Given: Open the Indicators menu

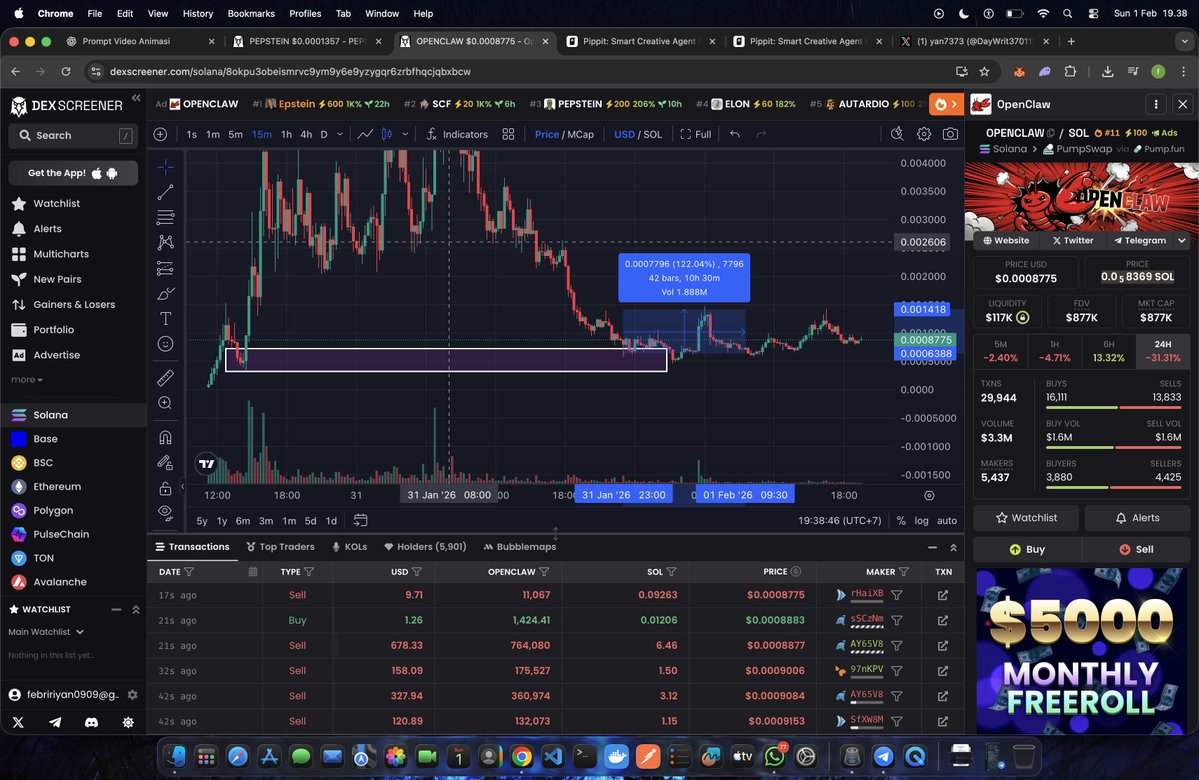Looking at the screenshot, I should [457, 134].
